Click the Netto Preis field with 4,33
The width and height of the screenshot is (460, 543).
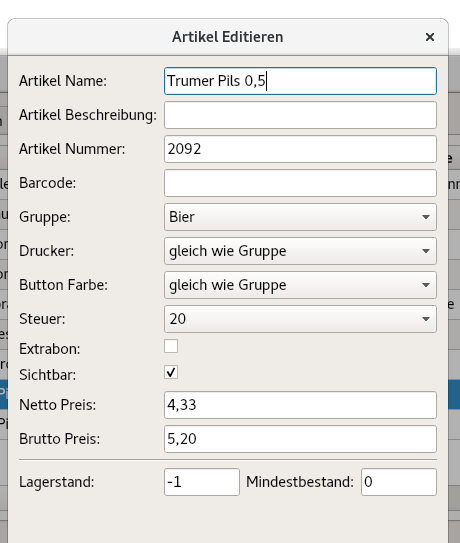pyautogui.click(x=300, y=404)
